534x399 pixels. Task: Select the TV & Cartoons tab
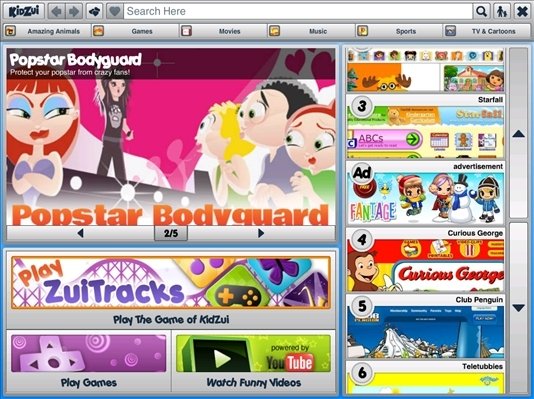[x=486, y=31]
